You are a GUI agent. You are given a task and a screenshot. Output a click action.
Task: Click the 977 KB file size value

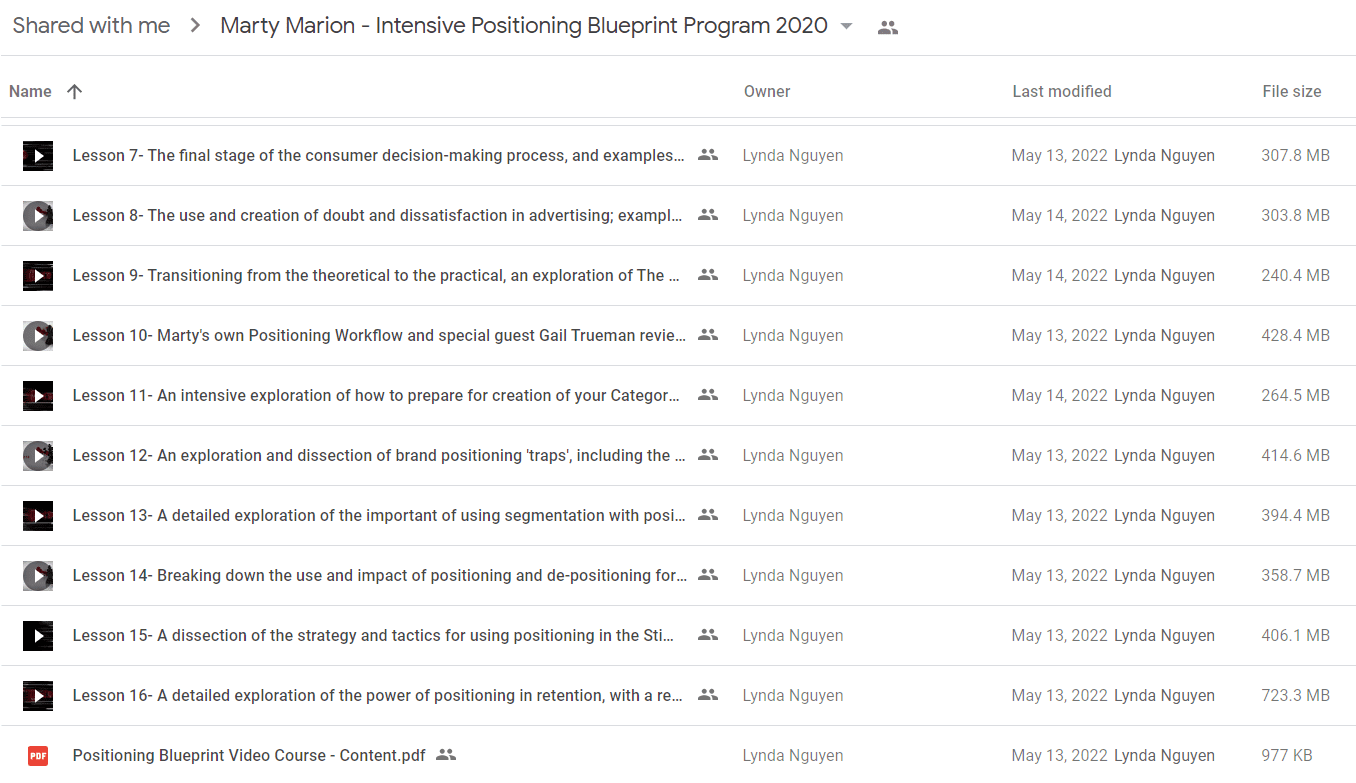pyautogui.click(x=1287, y=755)
